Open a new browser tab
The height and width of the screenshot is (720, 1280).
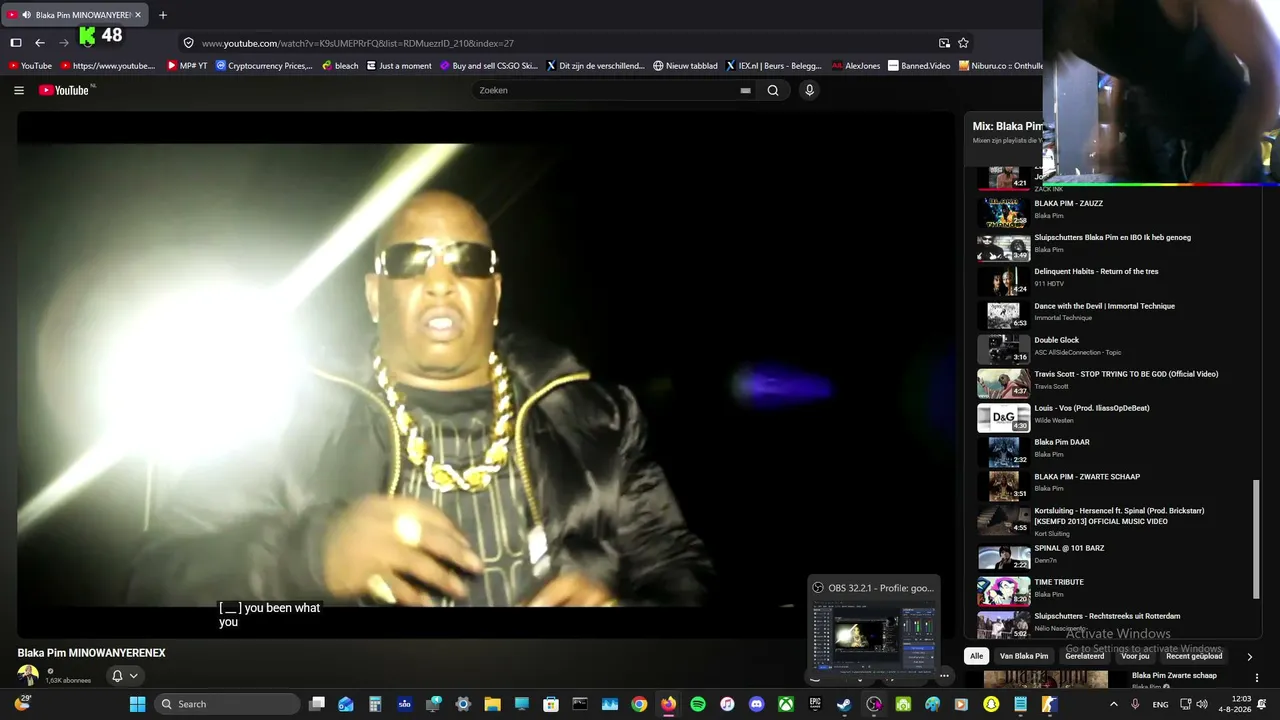tap(163, 15)
